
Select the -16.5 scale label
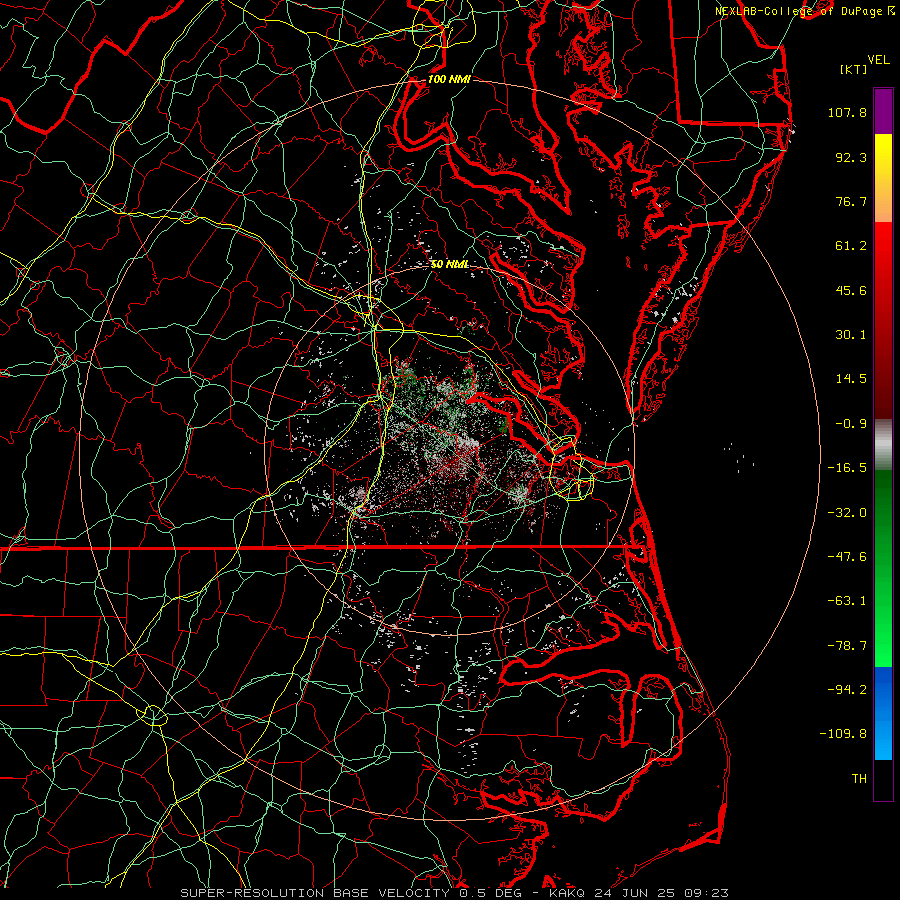tap(847, 468)
